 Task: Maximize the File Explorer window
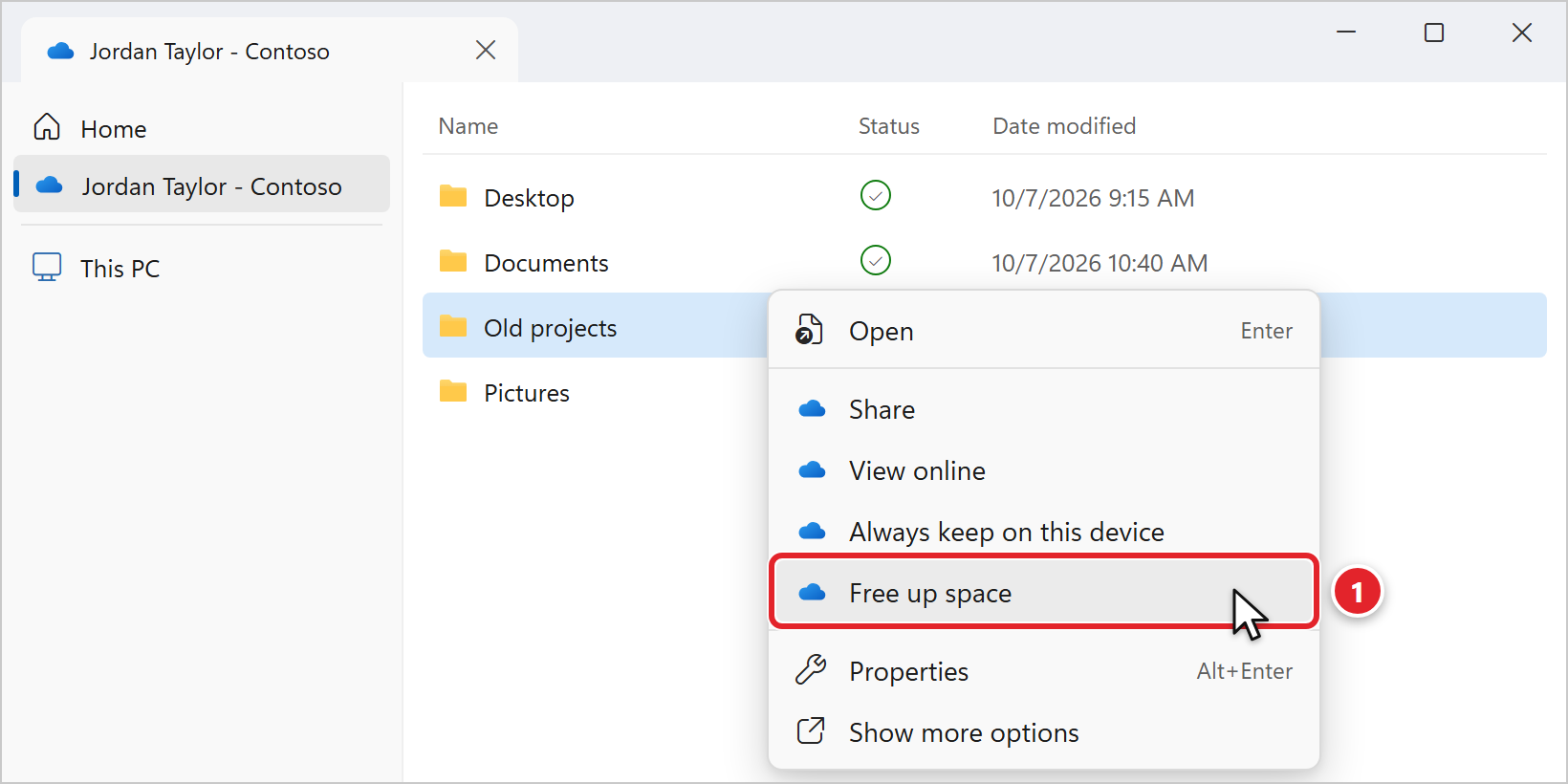pyautogui.click(x=1434, y=33)
